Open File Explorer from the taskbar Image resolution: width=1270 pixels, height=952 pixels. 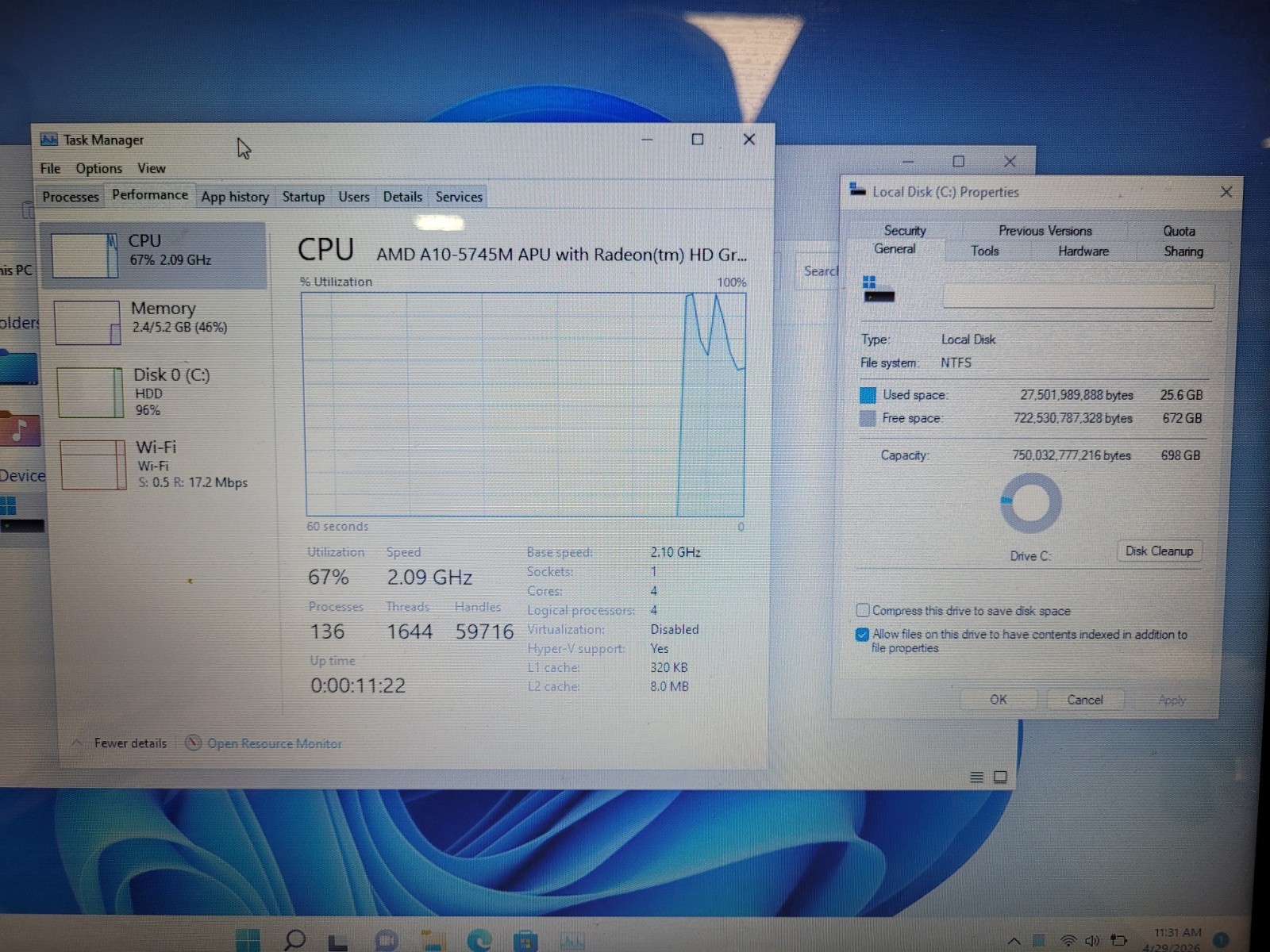tap(433, 942)
